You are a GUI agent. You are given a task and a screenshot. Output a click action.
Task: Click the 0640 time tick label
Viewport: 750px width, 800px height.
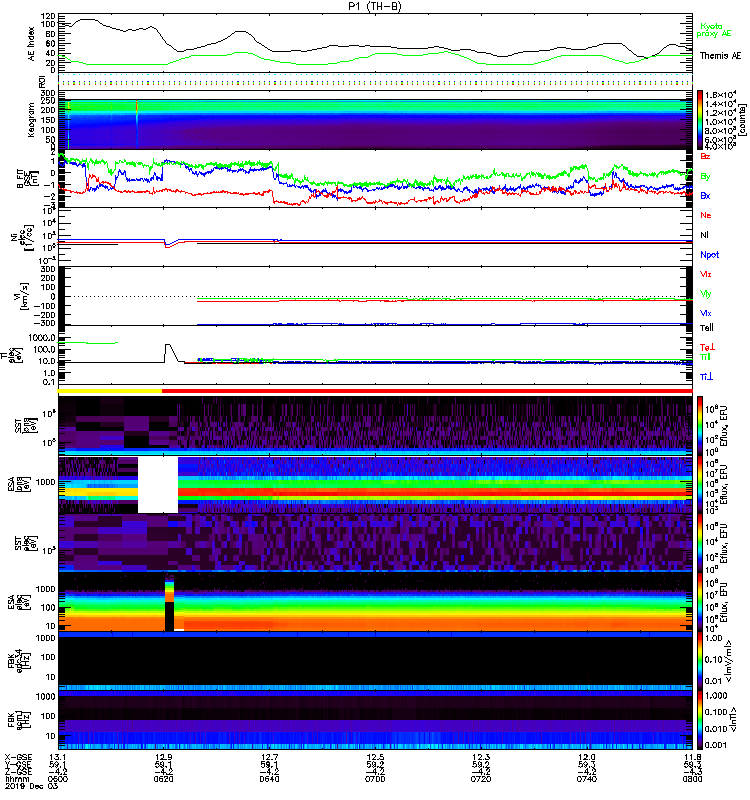point(269,779)
